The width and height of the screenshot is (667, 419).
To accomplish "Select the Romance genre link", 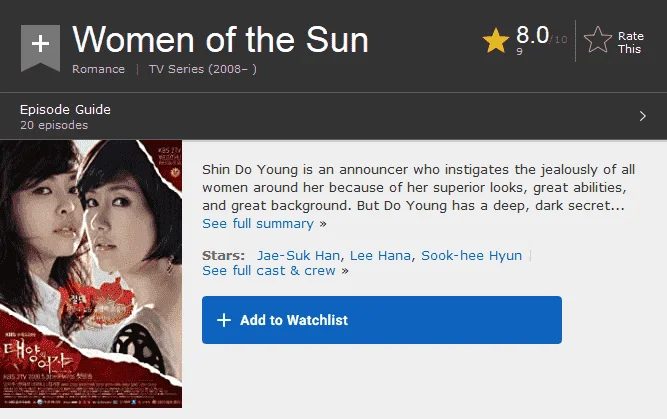I will click(98, 69).
